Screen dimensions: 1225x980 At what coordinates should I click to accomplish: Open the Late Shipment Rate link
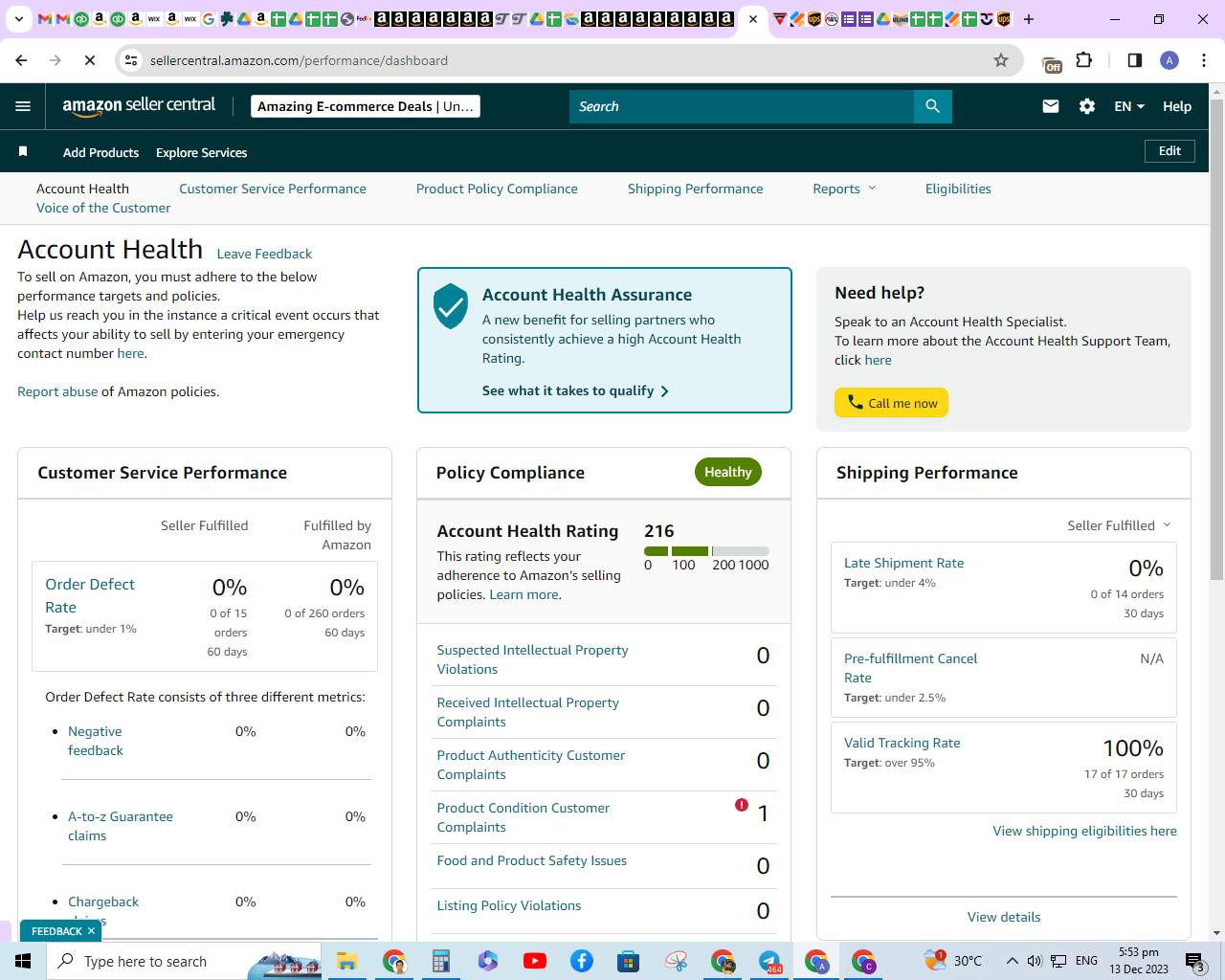[903, 563]
